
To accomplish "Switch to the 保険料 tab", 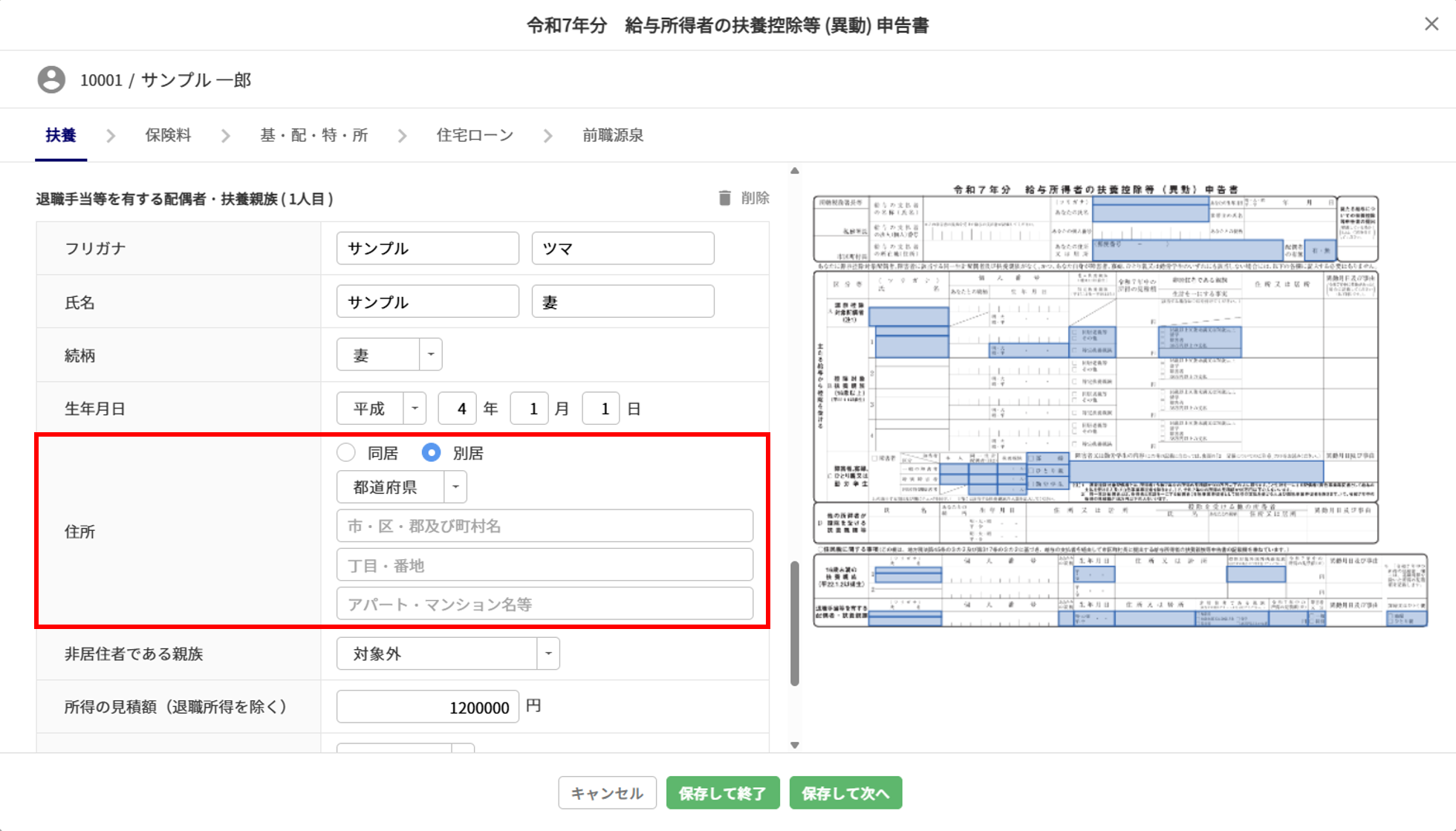I will click(x=168, y=135).
